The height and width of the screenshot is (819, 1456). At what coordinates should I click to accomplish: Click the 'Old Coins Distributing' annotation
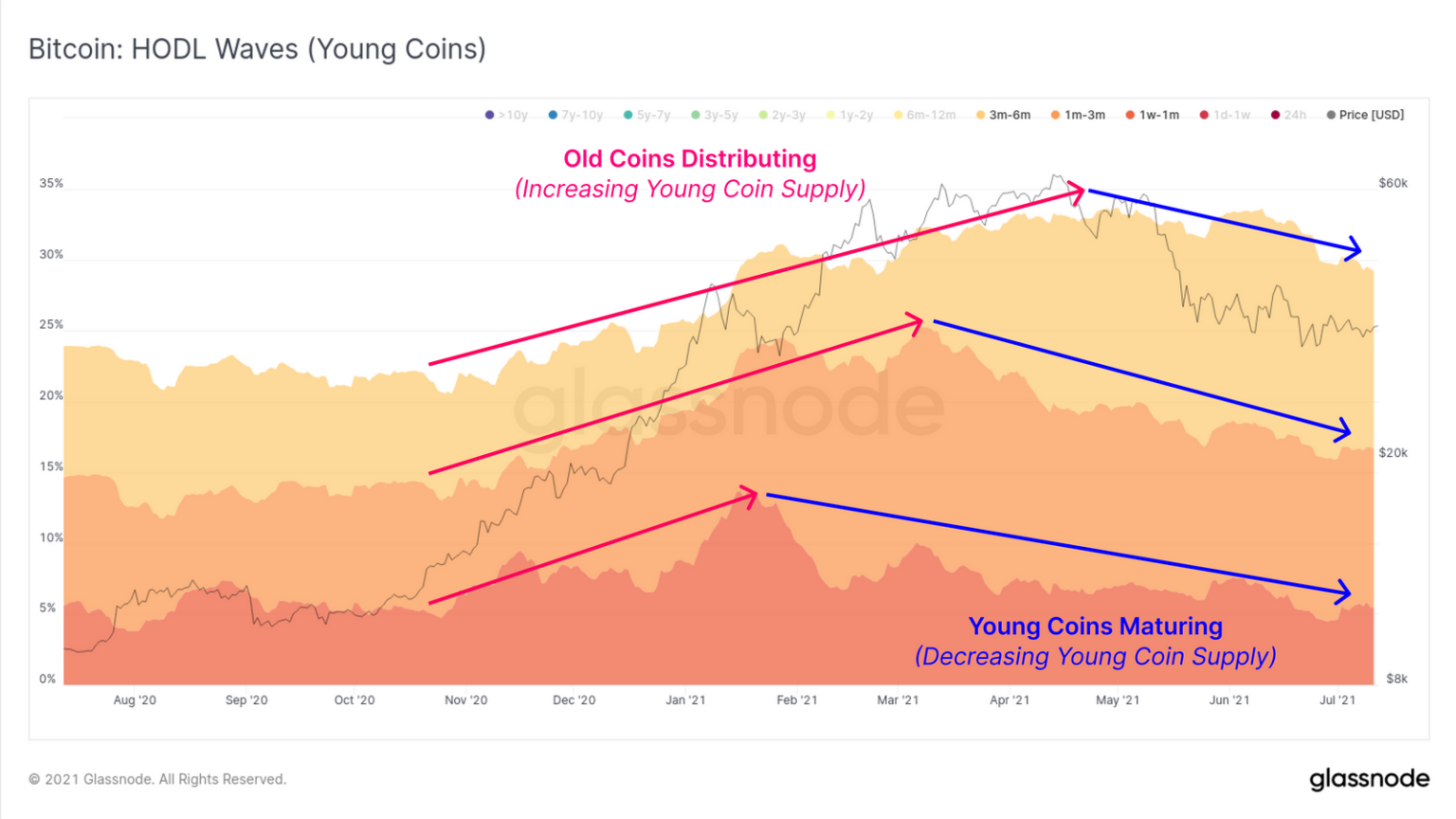click(x=689, y=158)
